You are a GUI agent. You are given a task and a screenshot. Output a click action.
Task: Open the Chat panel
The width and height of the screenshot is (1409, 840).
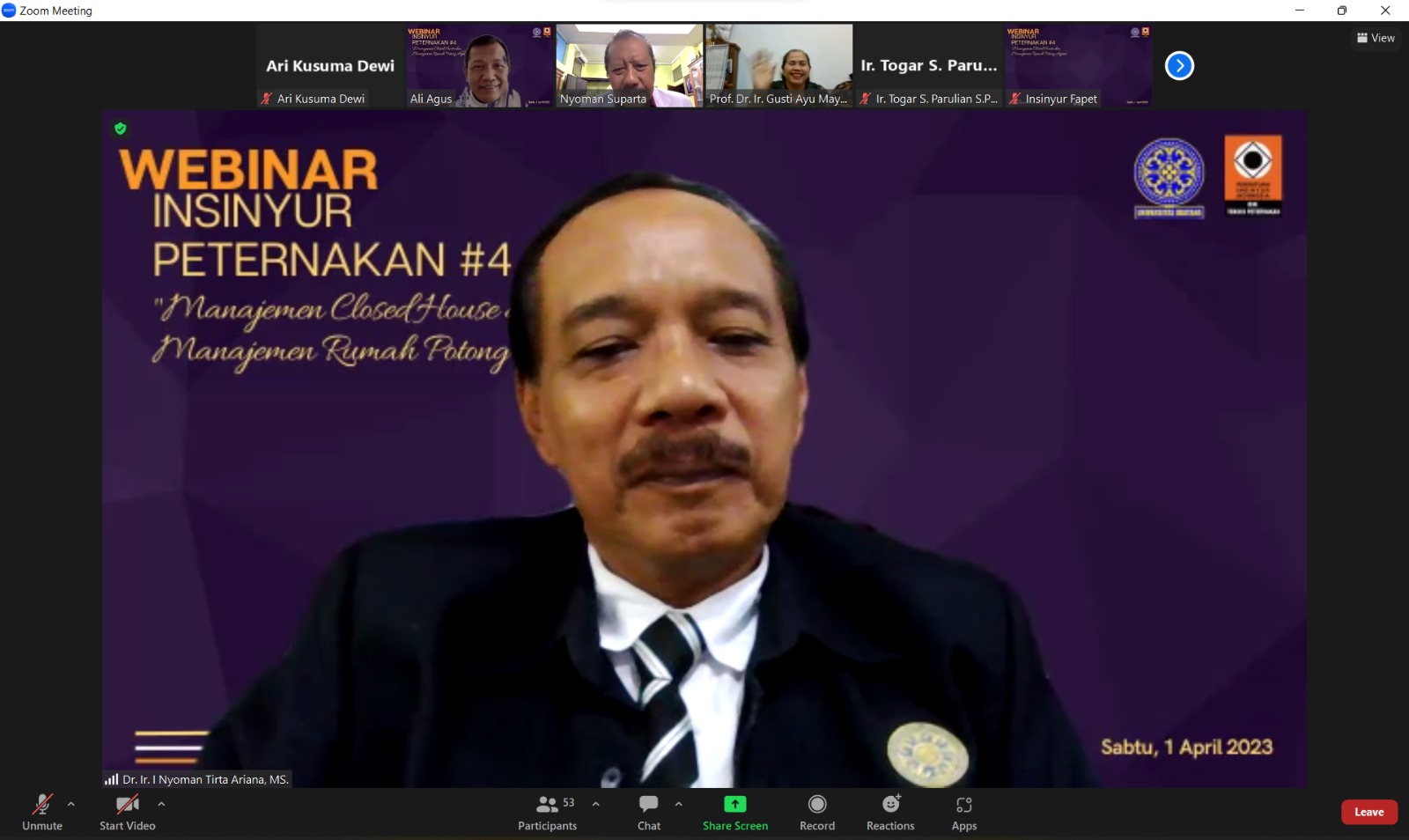coord(649,812)
